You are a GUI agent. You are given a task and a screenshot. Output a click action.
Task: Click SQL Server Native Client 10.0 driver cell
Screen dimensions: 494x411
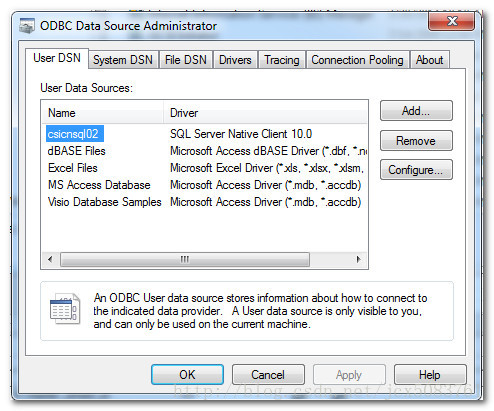(x=241, y=134)
